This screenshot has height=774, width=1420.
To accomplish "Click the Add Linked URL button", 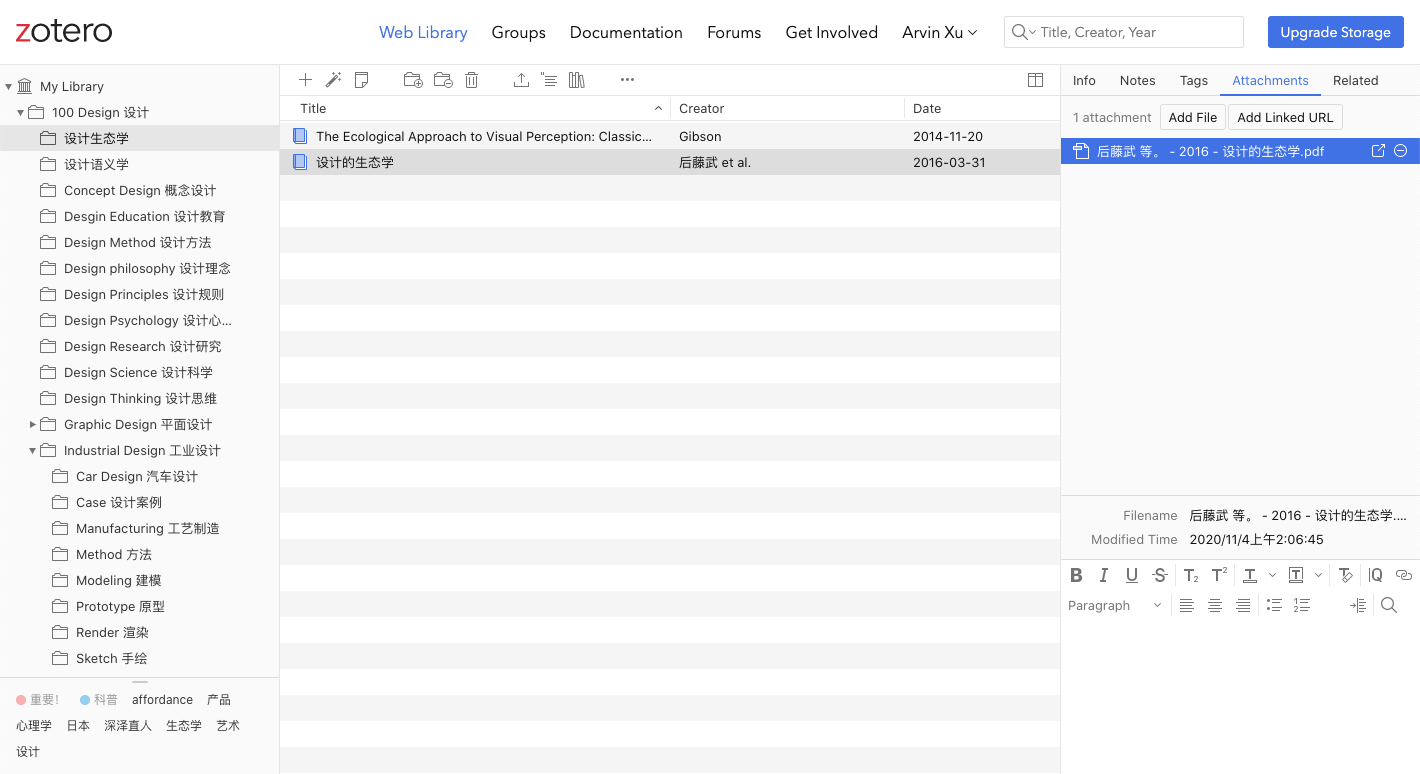I will [x=1285, y=117].
